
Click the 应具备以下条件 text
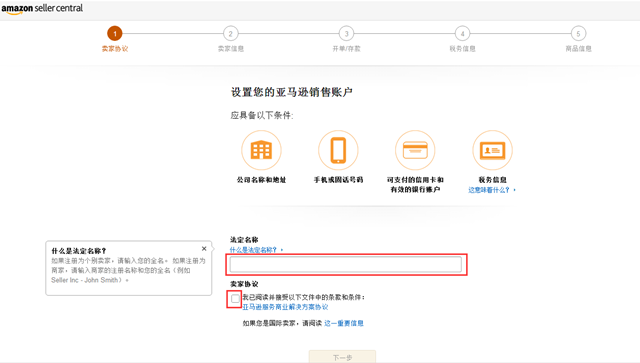coord(262,116)
